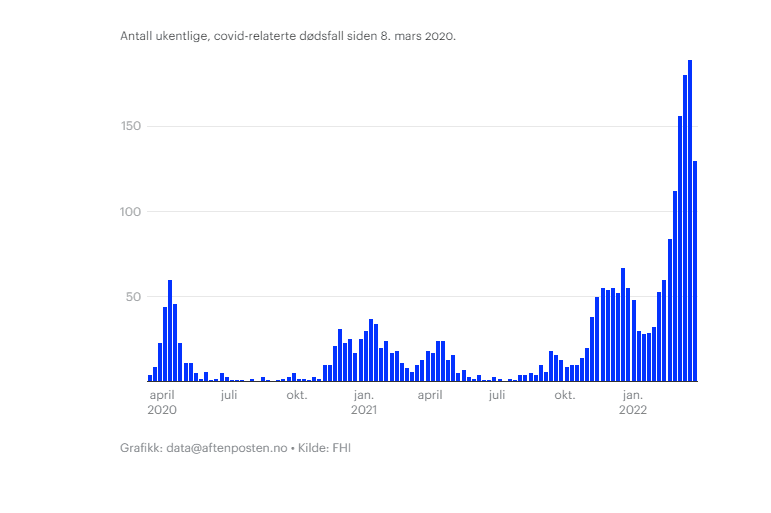Select the 150 y-axis label
The image size is (771, 513).
(x=131, y=126)
